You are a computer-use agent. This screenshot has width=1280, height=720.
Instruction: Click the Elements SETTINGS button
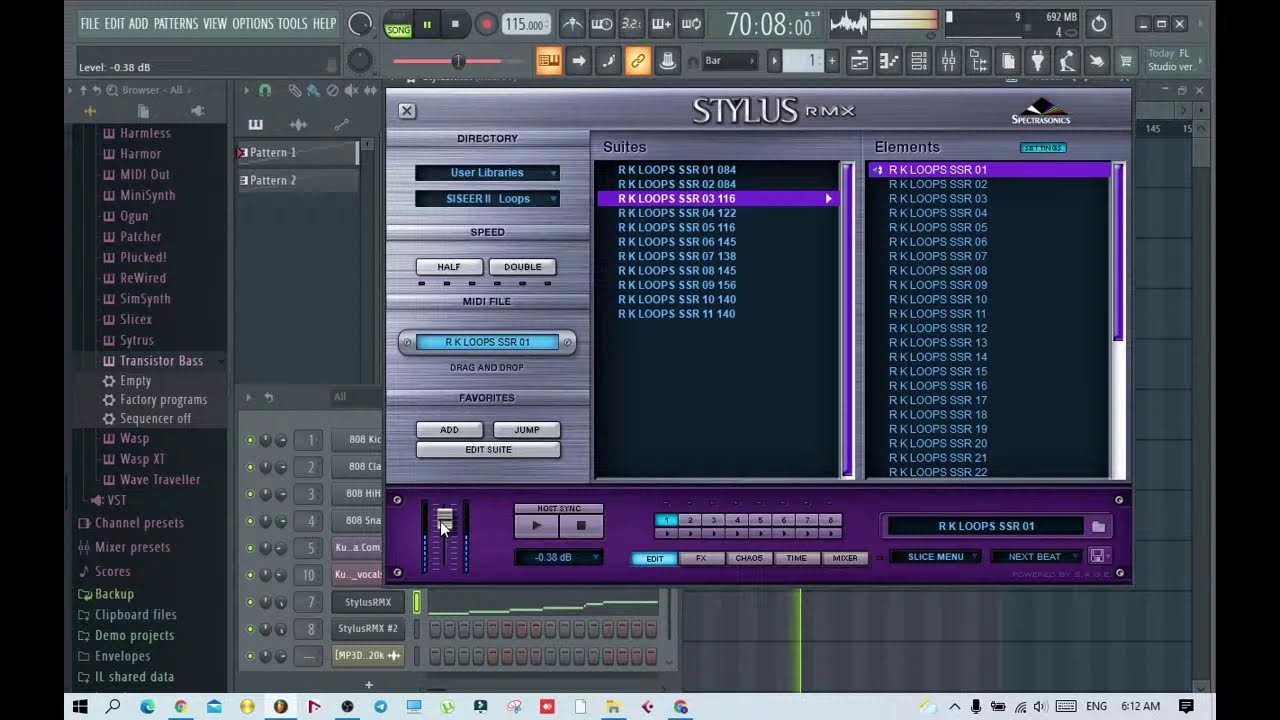pyautogui.click(x=1043, y=148)
